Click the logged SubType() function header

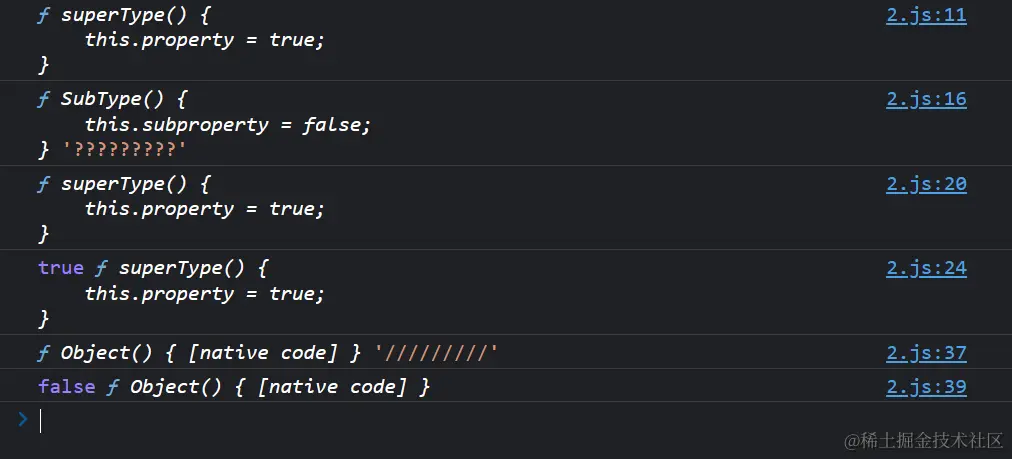(x=123, y=100)
